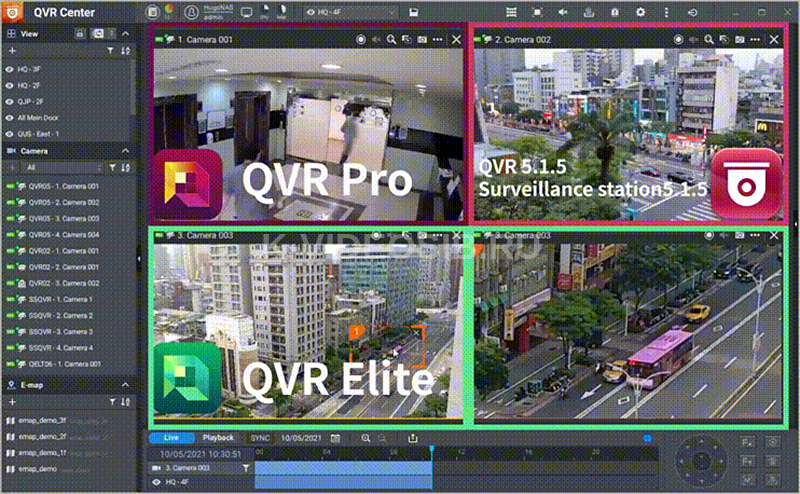Toggle manual recording on Camera 001
800x494 pixels.
click(359, 39)
